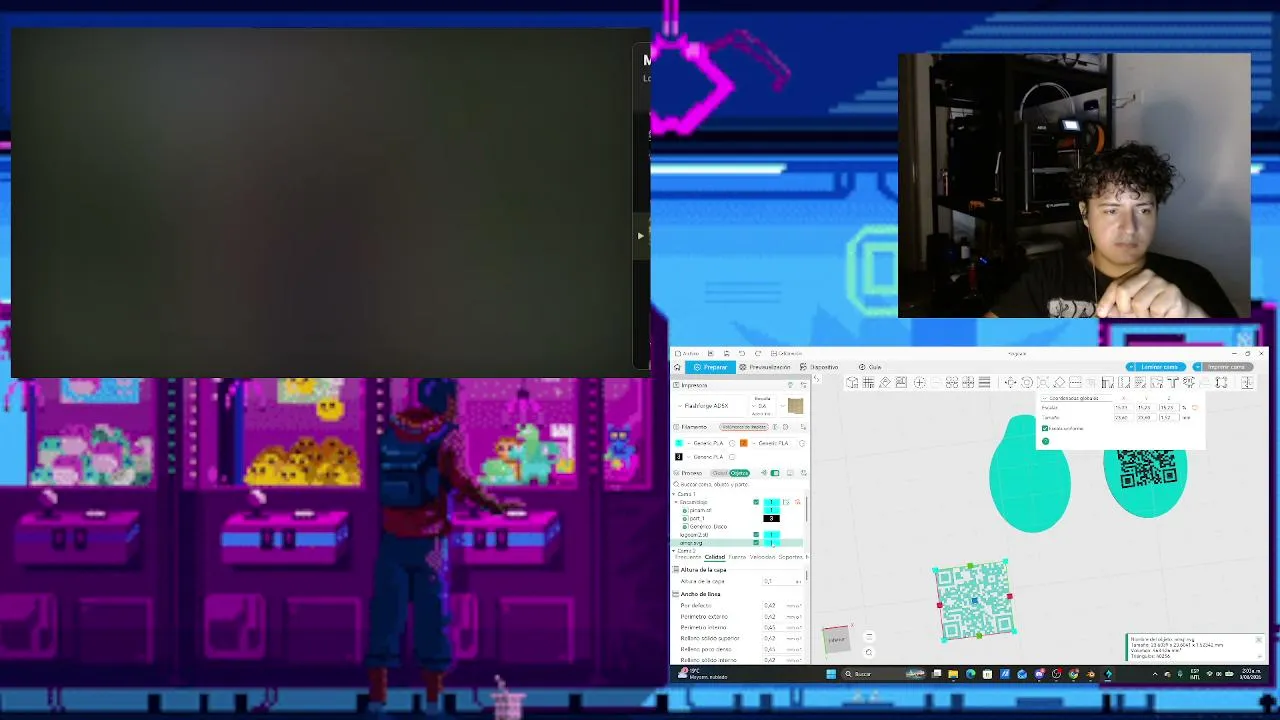1280x720 pixels.
Task: Open variable layer height tool
Action: tap(985, 382)
